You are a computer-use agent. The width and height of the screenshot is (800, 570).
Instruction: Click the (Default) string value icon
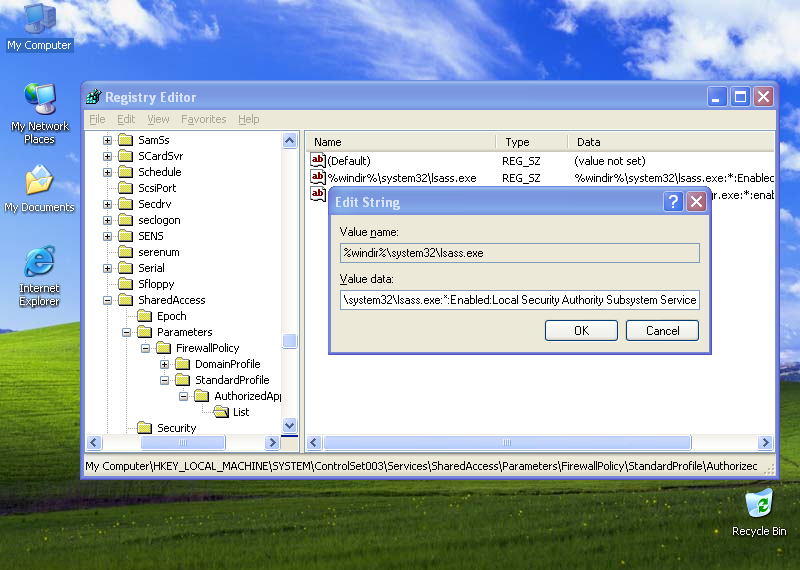(318, 161)
